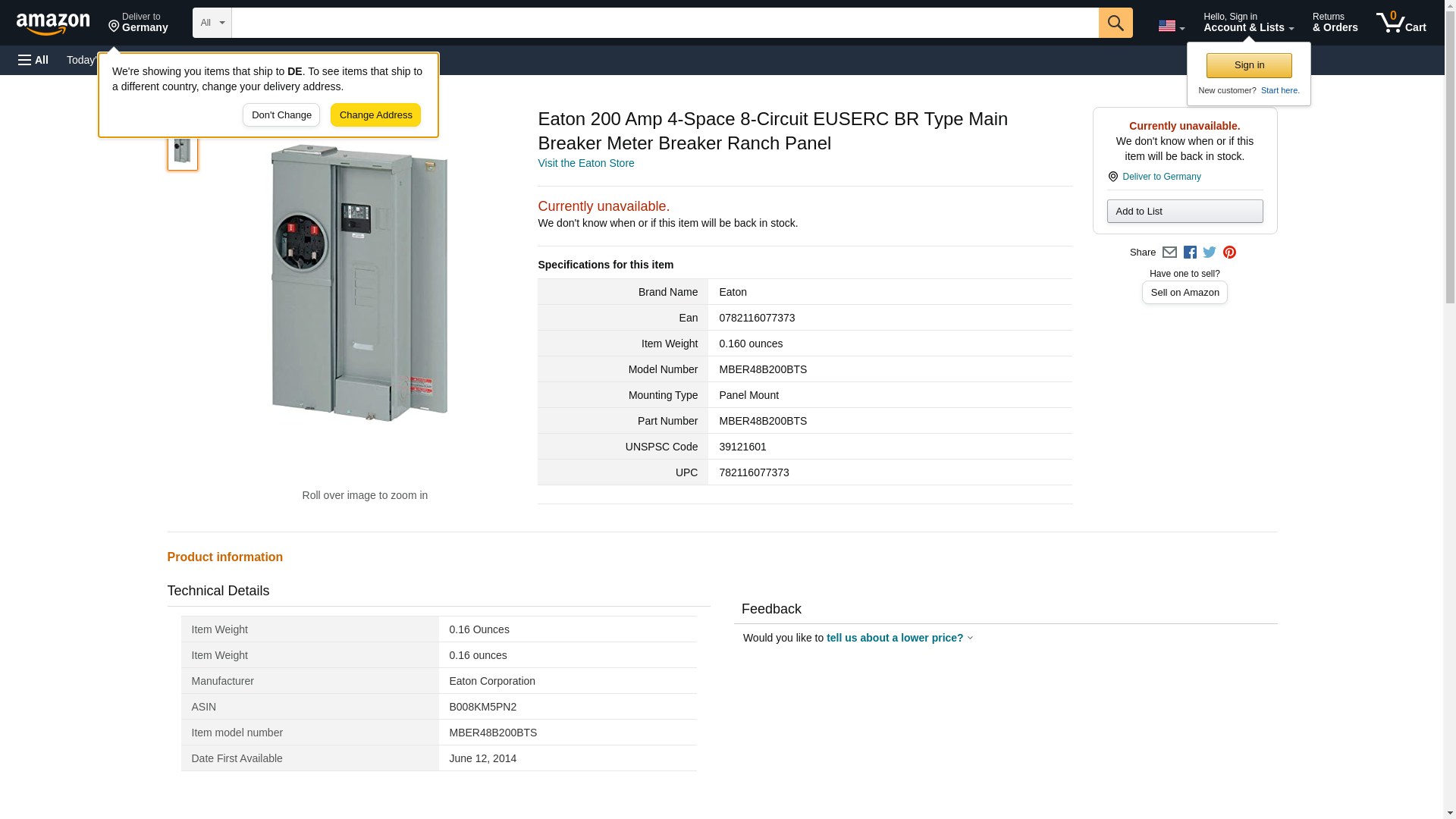Click the search magnifier button

click(1115, 23)
